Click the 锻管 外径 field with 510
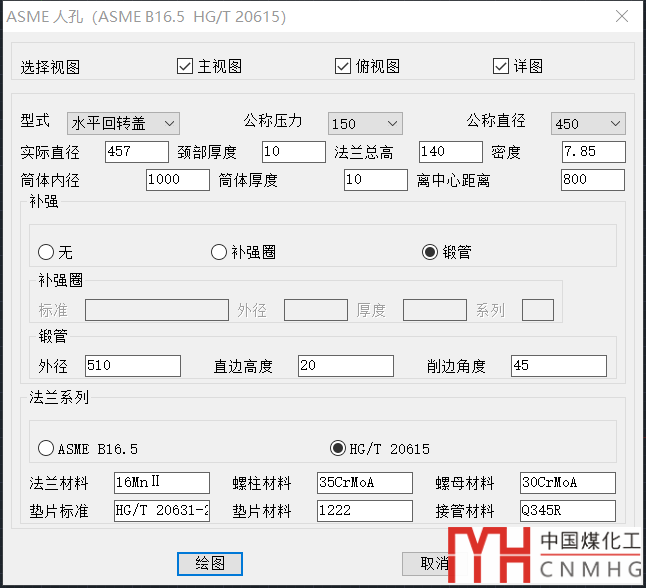 [133, 366]
